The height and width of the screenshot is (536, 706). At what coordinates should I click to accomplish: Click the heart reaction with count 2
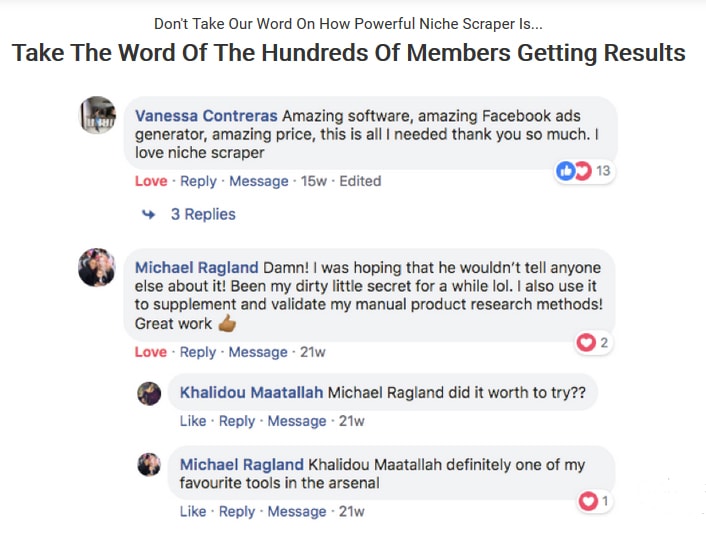point(593,343)
